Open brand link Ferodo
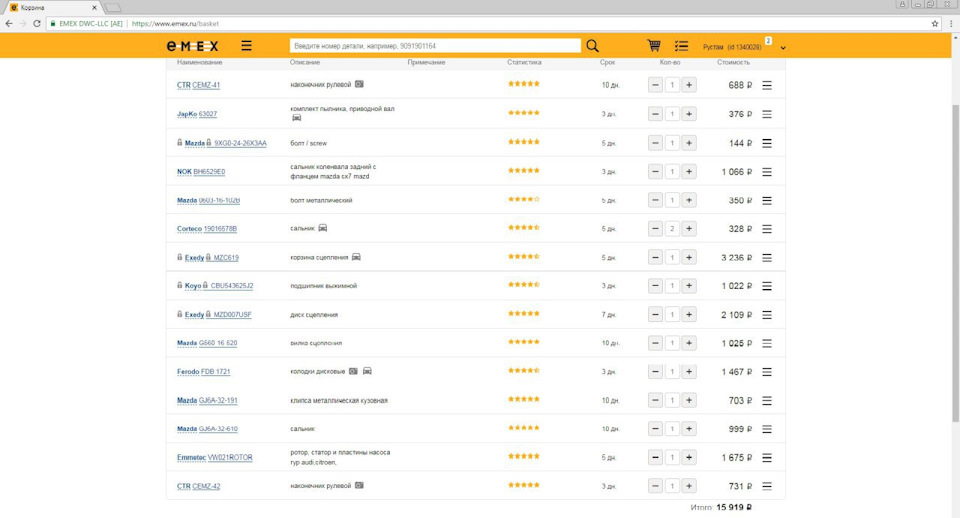 click(x=188, y=372)
